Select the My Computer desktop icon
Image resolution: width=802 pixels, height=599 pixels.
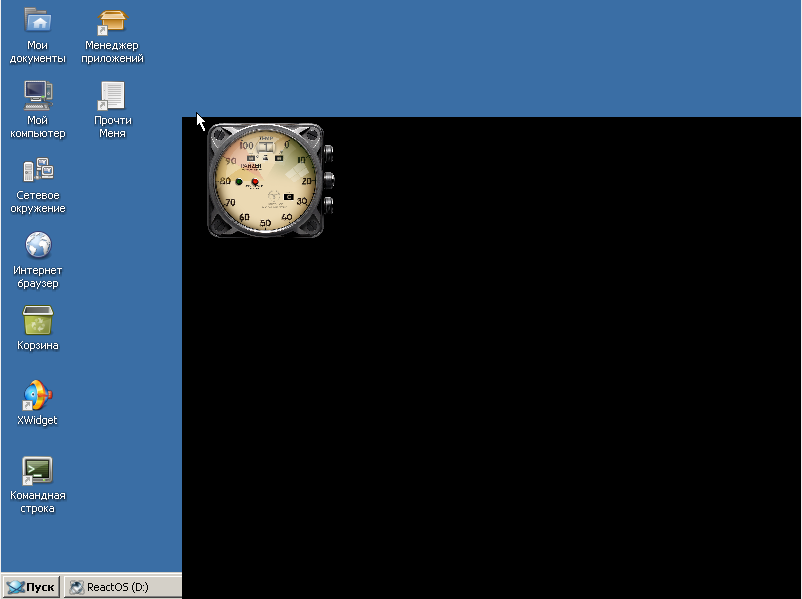pos(38,95)
